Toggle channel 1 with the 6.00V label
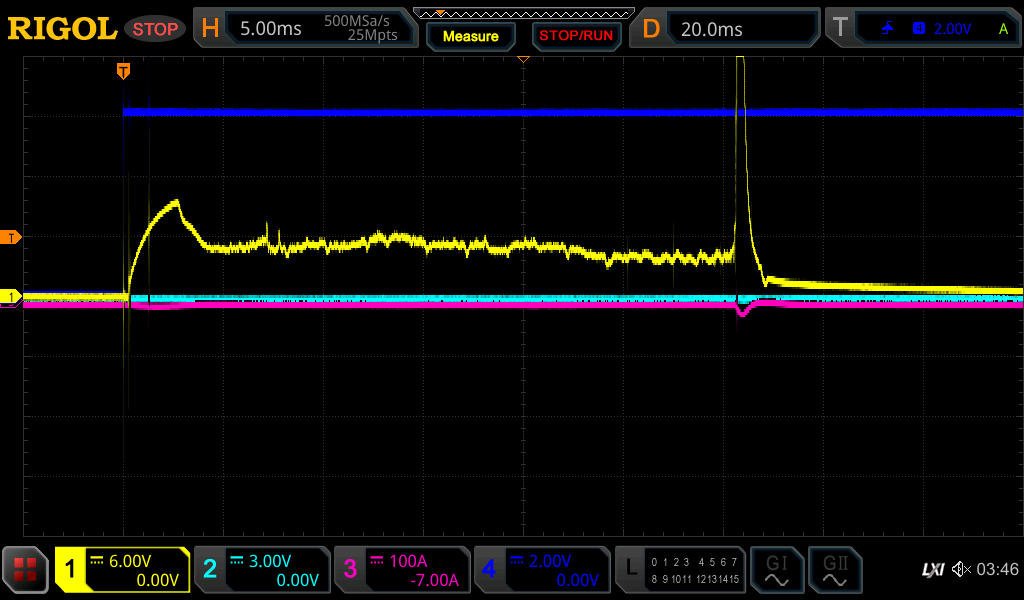The height and width of the screenshot is (600, 1024). pos(123,570)
